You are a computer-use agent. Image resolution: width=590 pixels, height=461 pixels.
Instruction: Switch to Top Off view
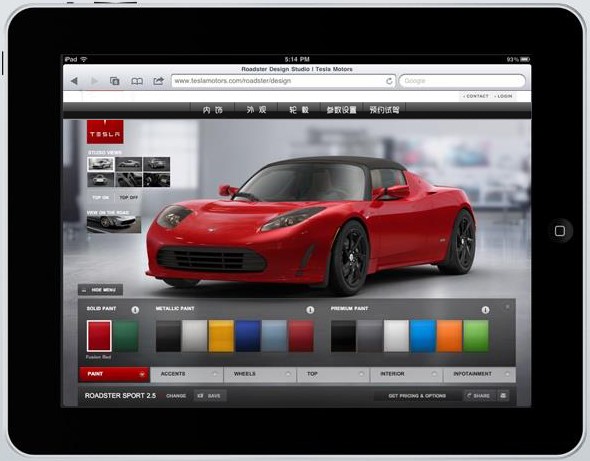129,198
